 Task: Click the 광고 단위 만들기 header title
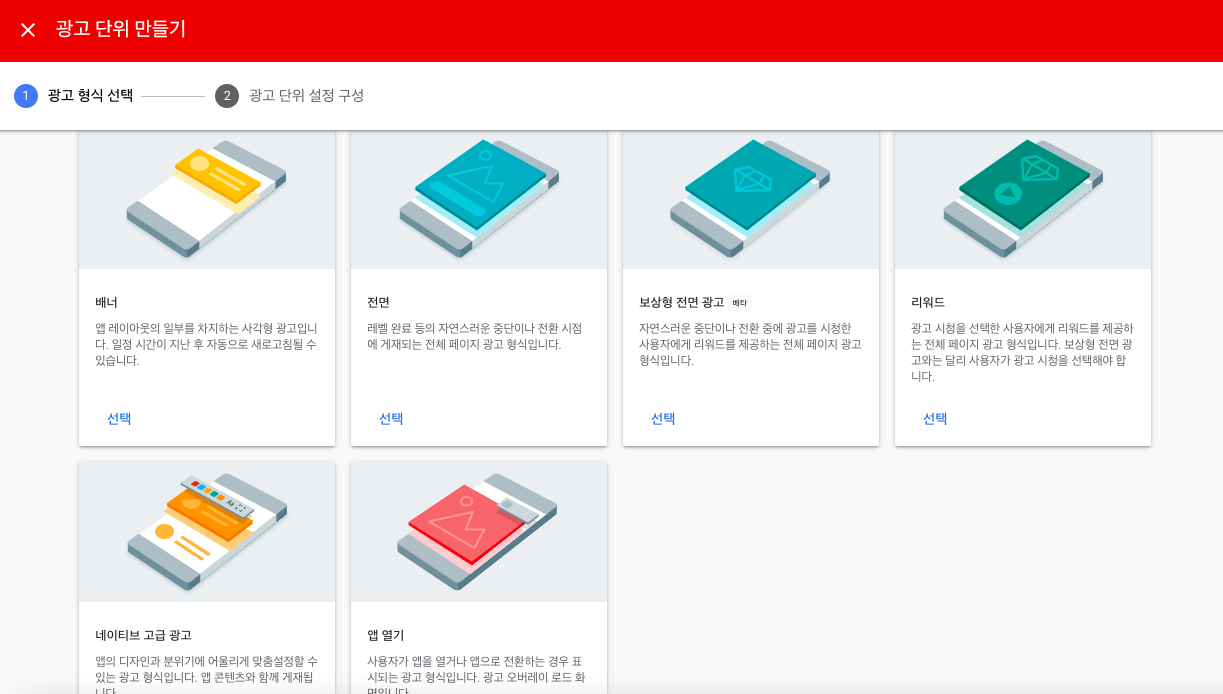(x=121, y=29)
